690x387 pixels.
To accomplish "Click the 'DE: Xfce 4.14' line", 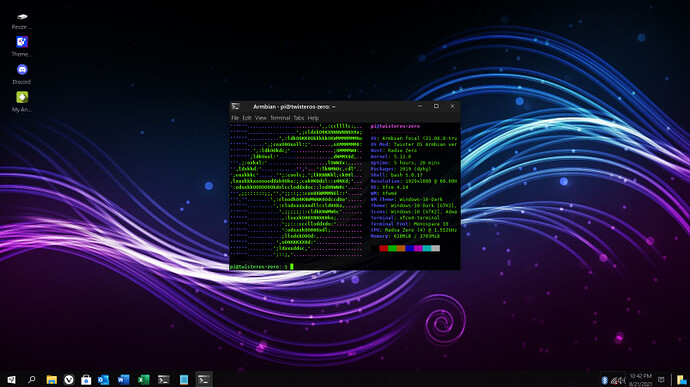I will (x=389, y=188).
